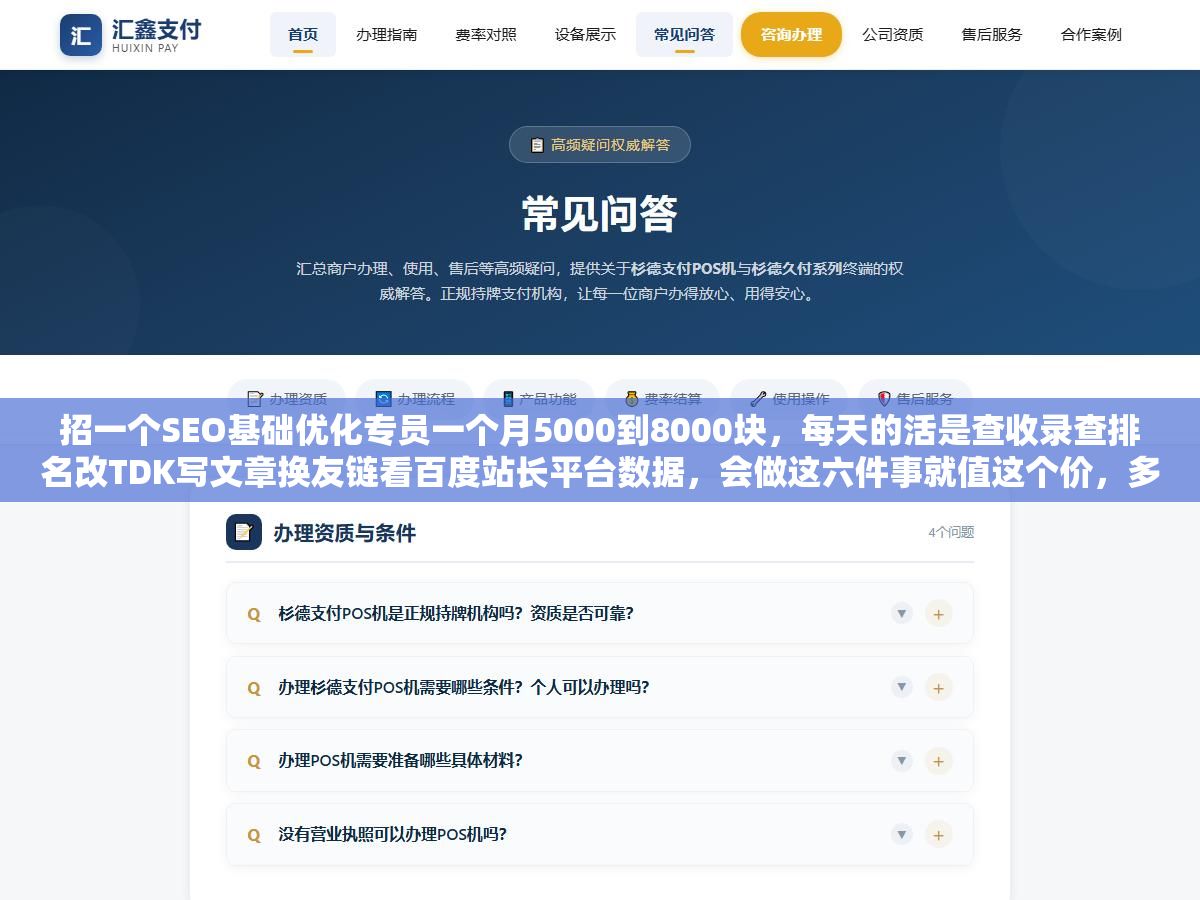
Task: Switch to 售后服务 category tab
Action: [914, 398]
